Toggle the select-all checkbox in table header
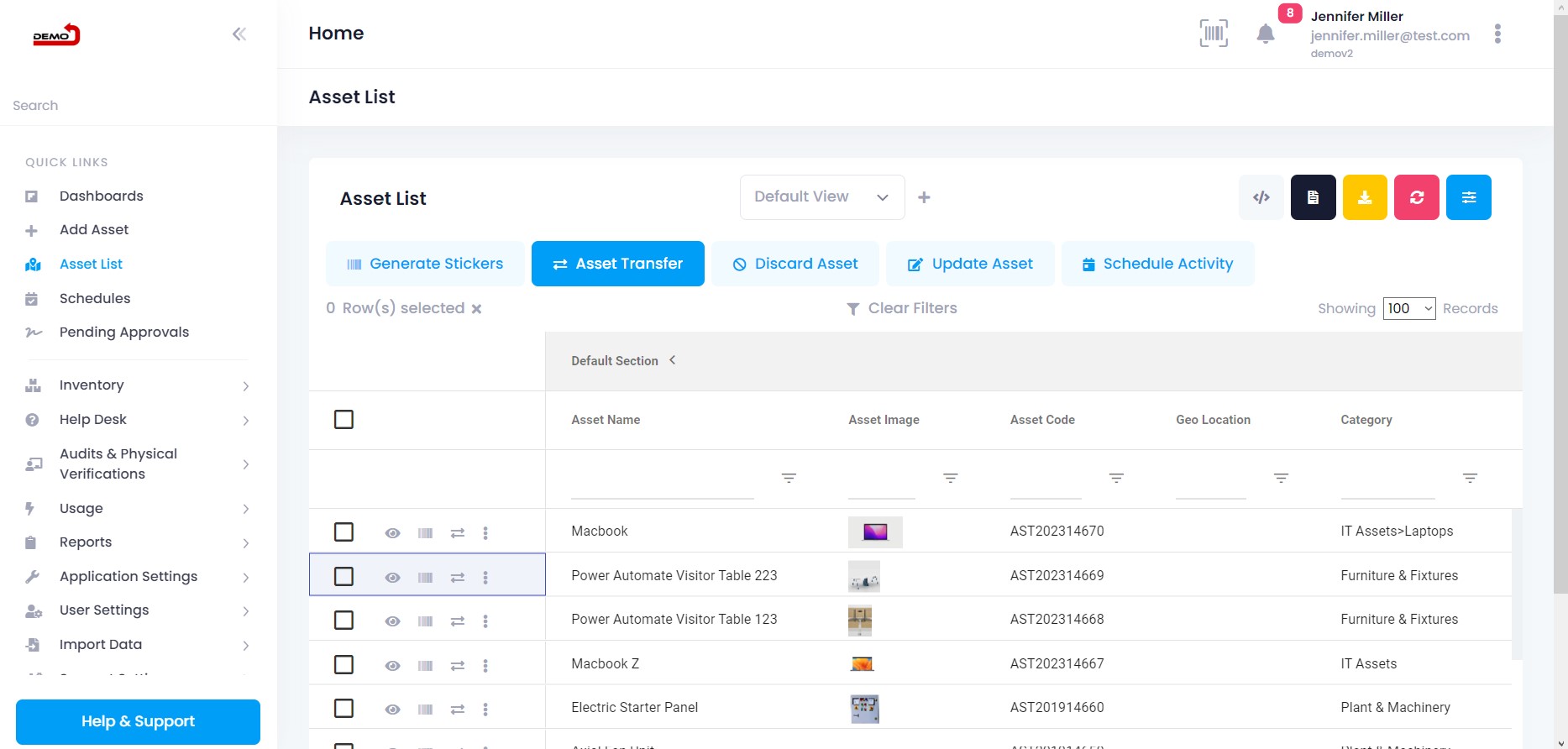1568x749 pixels. [343, 419]
